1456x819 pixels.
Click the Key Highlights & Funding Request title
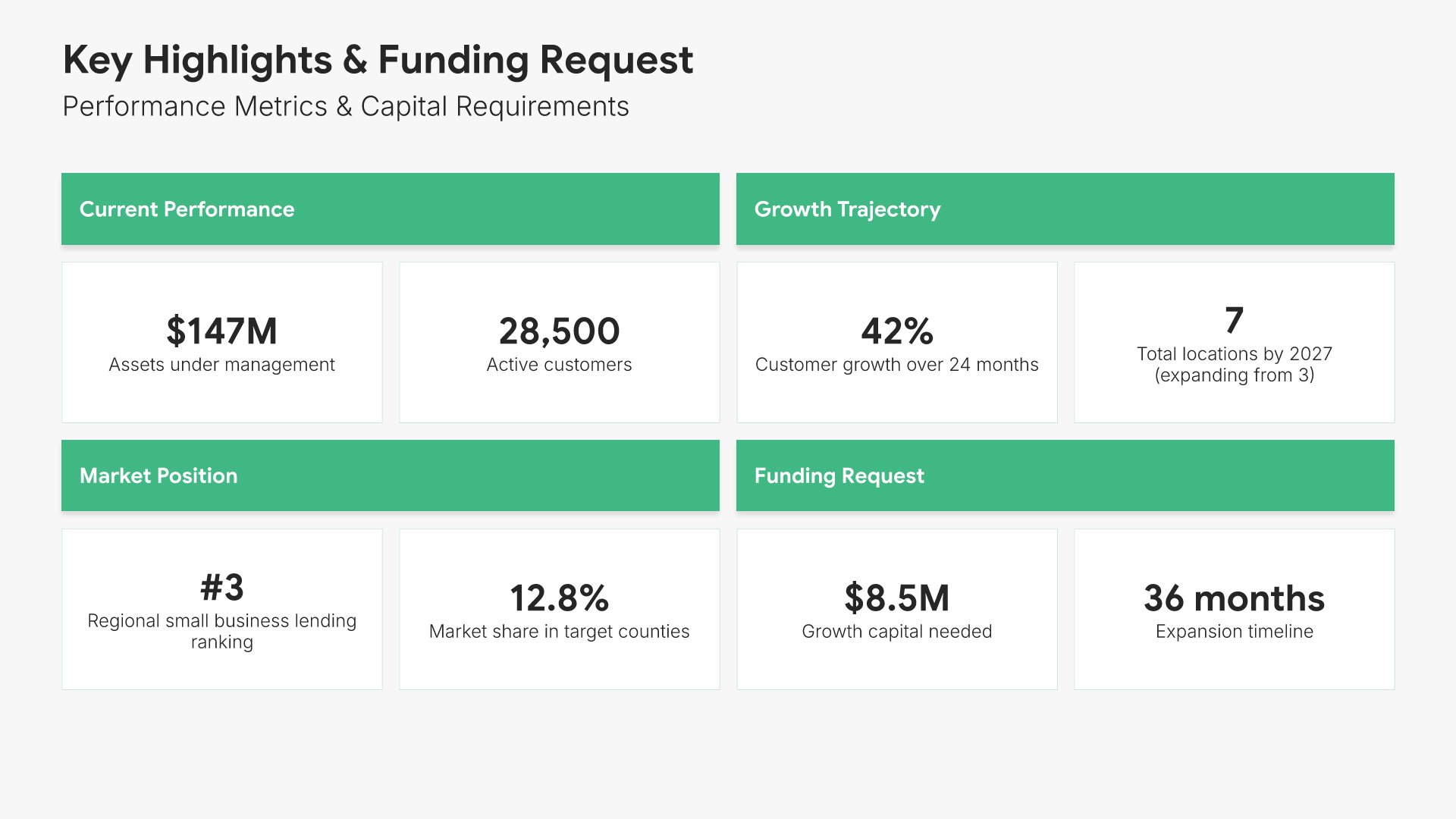pyautogui.click(x=378, y=60)
